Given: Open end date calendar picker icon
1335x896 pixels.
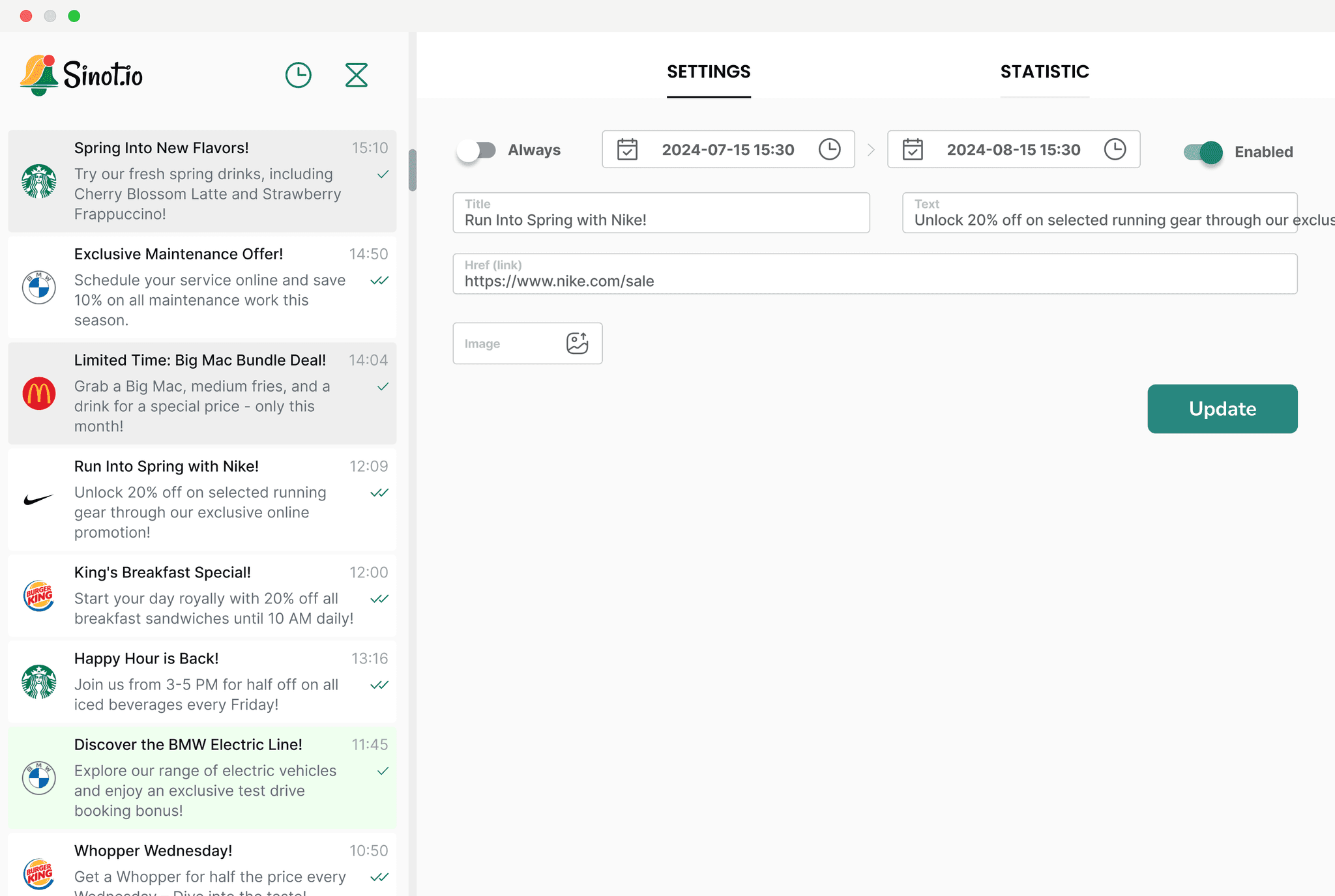Looking at the screenshot, I should pos(912,149).
